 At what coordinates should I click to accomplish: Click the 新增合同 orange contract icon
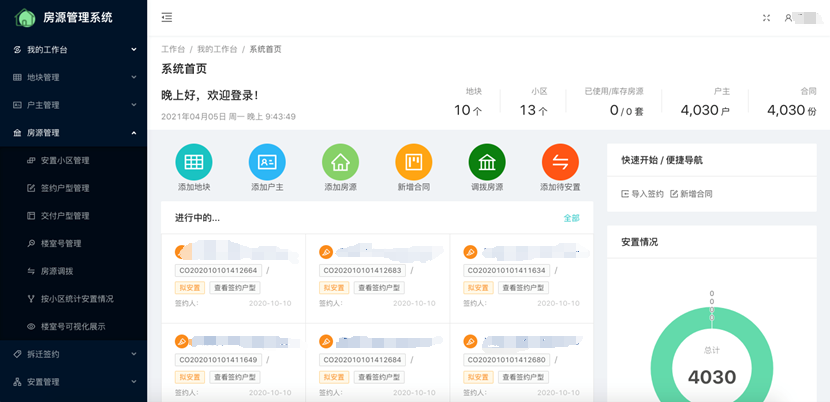[x=413, y=162]
